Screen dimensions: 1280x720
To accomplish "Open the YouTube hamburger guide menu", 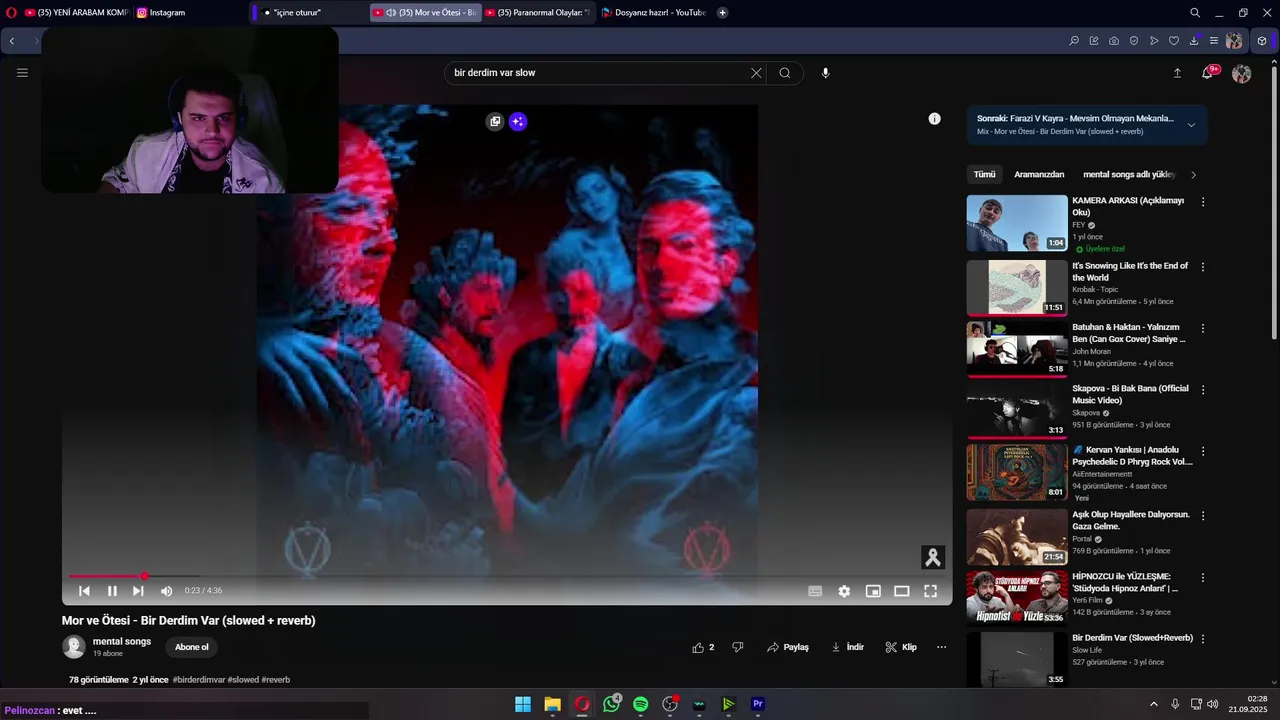I will tap(22, 73).
